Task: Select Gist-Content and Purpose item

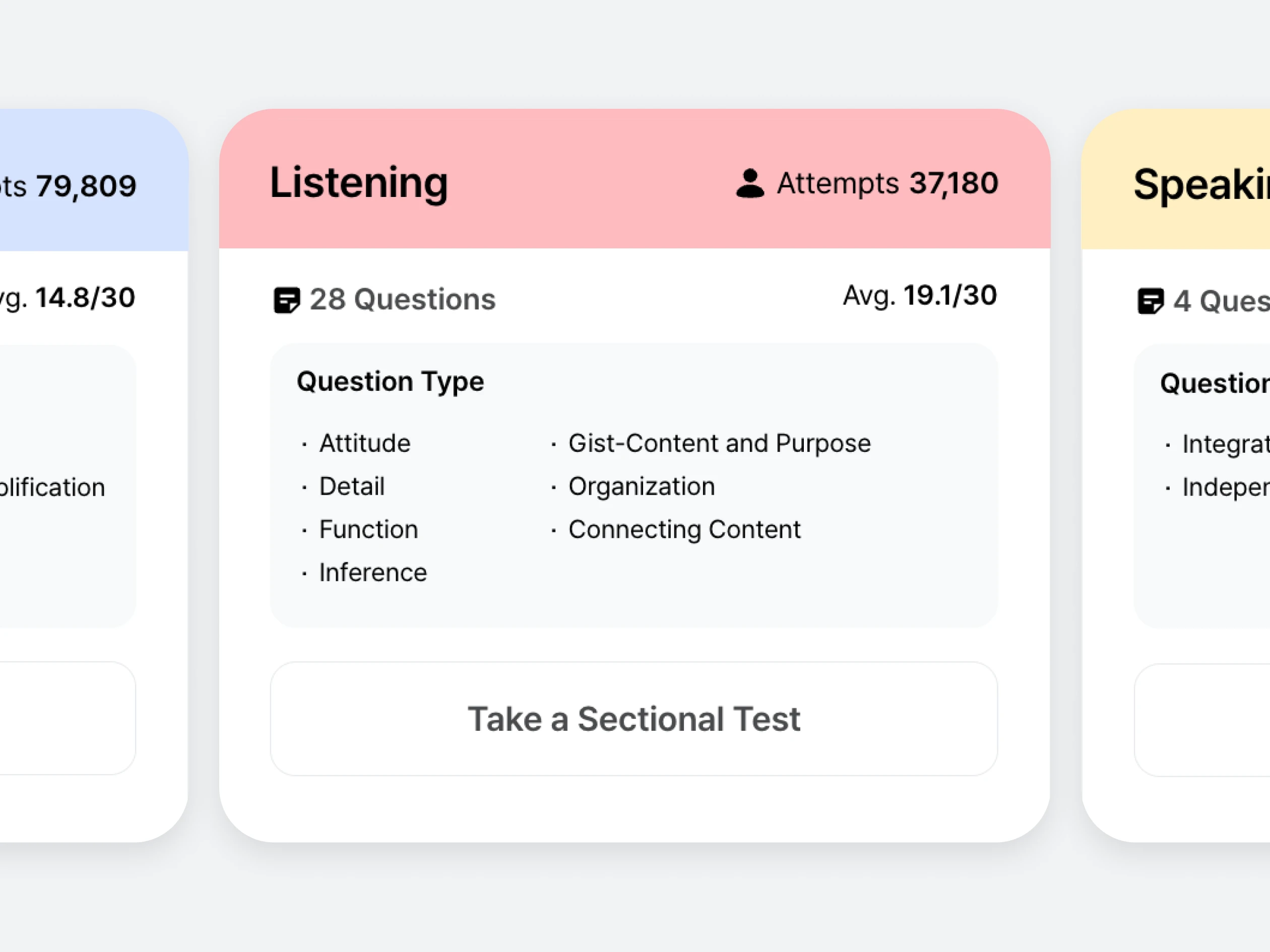Action: (719, 443)
